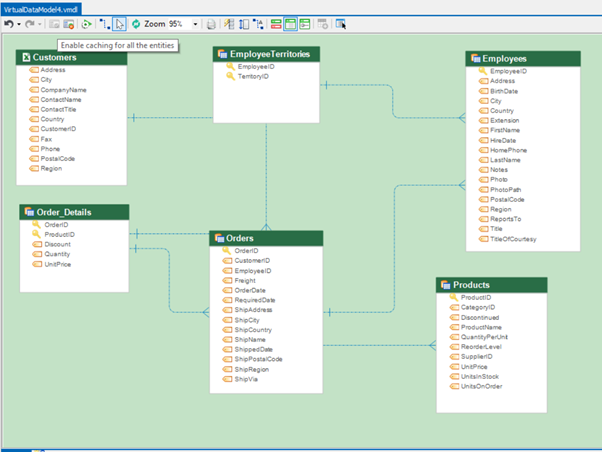This screenshot has height=452, width=602.
Task: Click the last toolbar icon with cursor
Action: (x=340, y=24)
